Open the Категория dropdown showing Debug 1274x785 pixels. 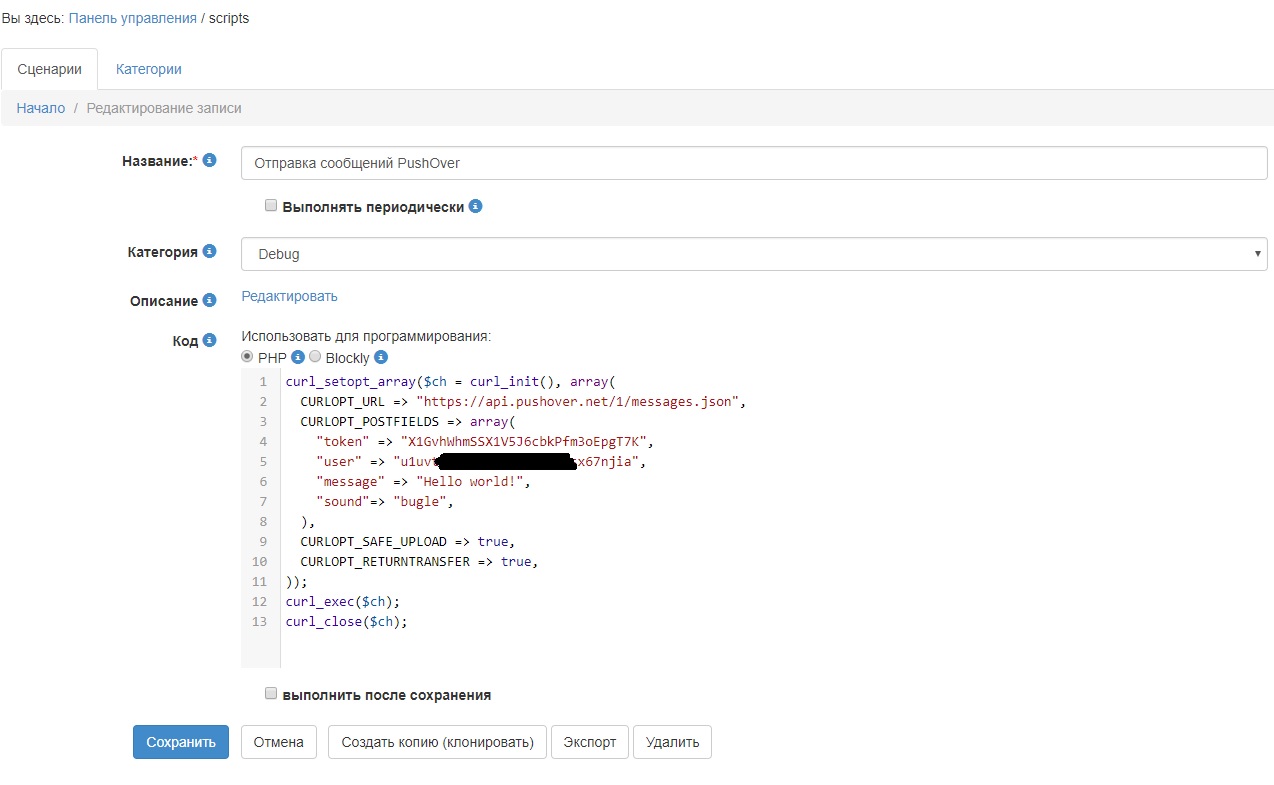[754, 254]
